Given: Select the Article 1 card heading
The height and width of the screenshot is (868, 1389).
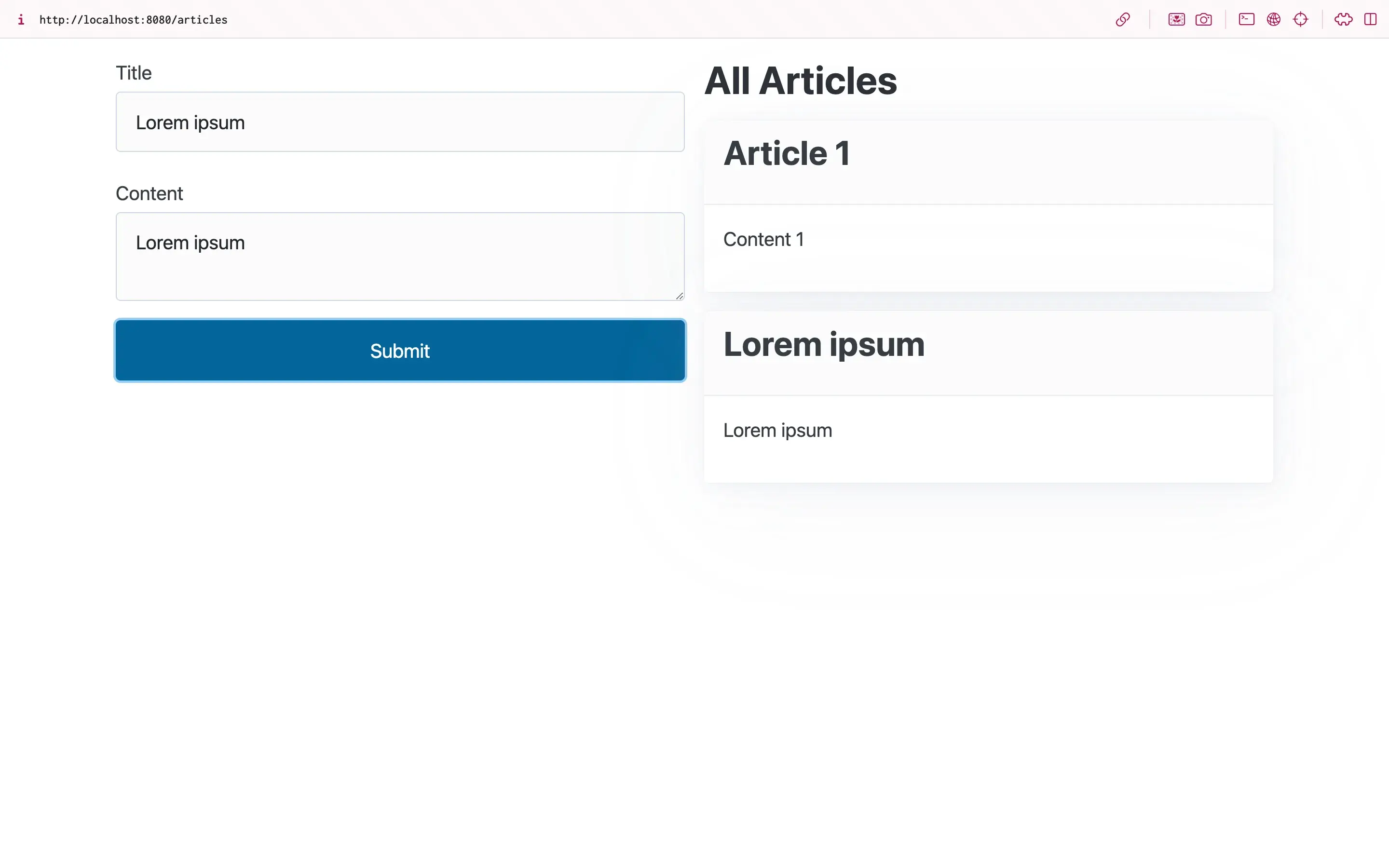Looking at the screenshot, I should [x=786, y=153].
